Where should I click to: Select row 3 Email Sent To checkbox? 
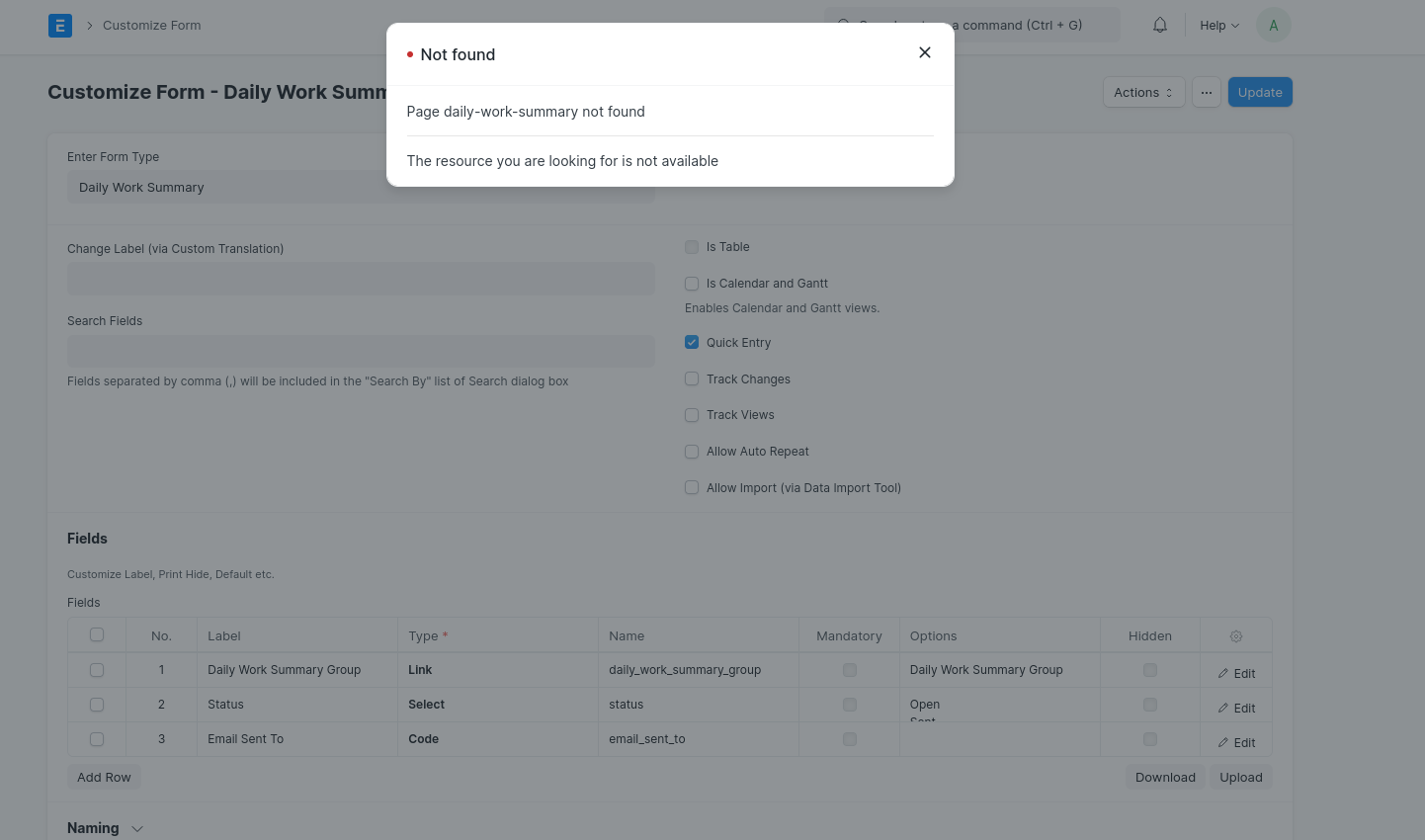coord(97,739)
